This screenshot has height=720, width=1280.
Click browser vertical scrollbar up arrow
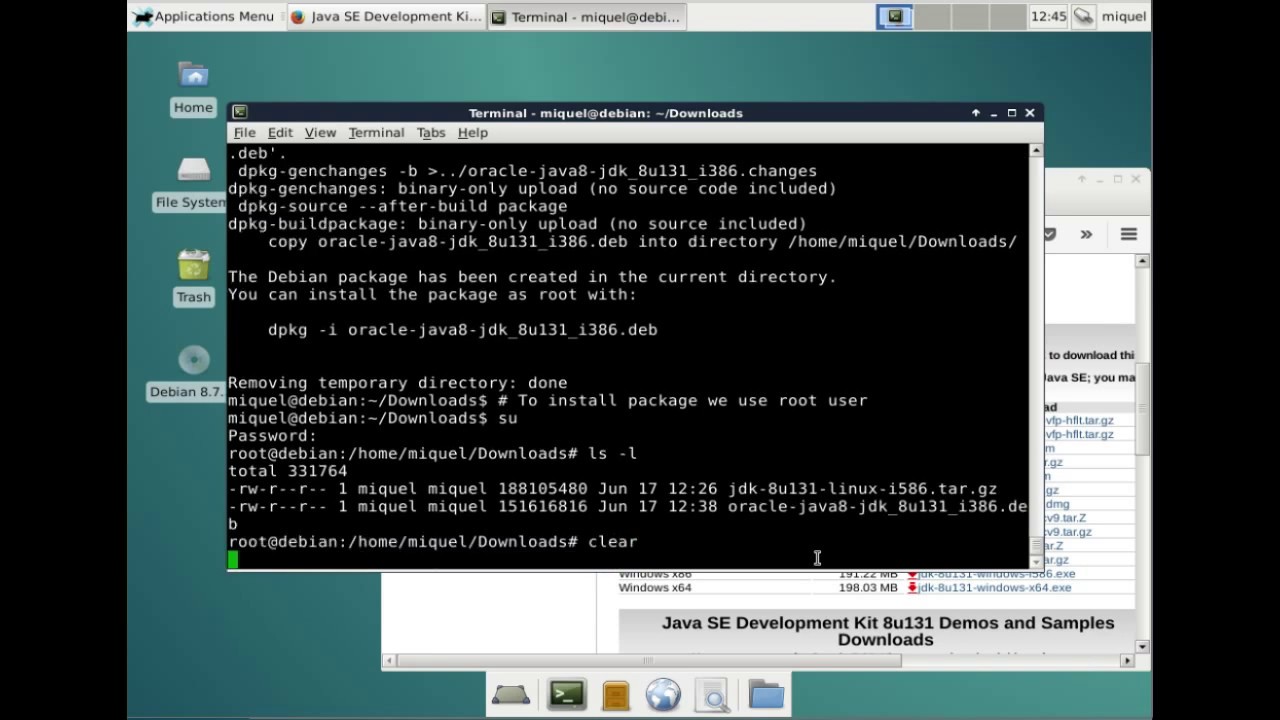click(1142, 261)
